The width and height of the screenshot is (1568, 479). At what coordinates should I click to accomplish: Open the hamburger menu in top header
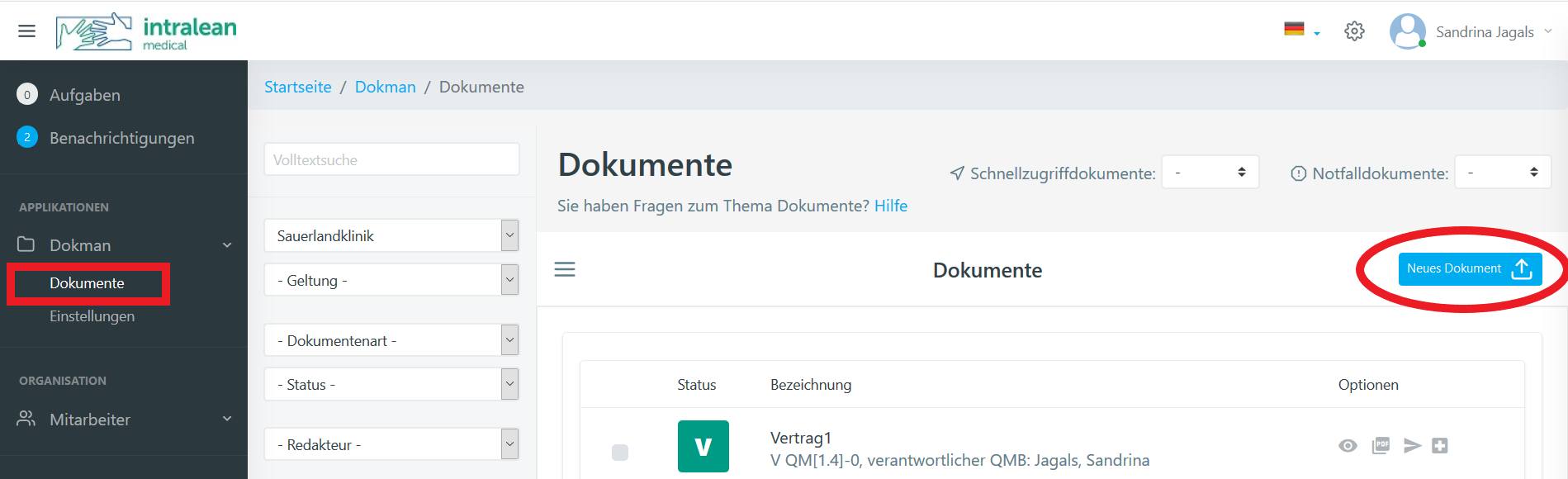pyautogui.click(x=26, y=31)
